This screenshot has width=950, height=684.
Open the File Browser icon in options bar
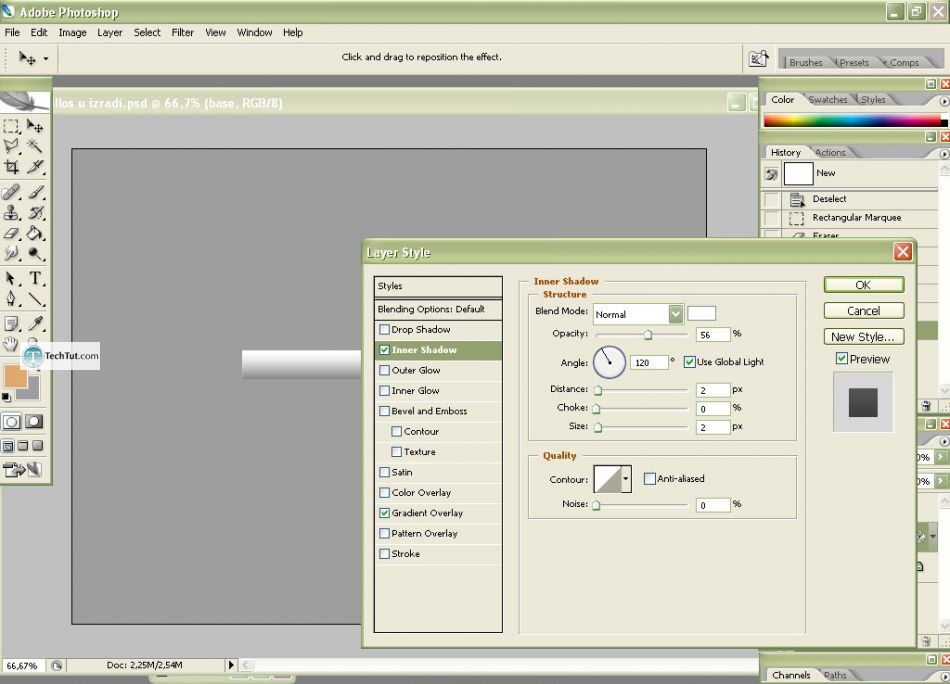click(x=759, y=59)
